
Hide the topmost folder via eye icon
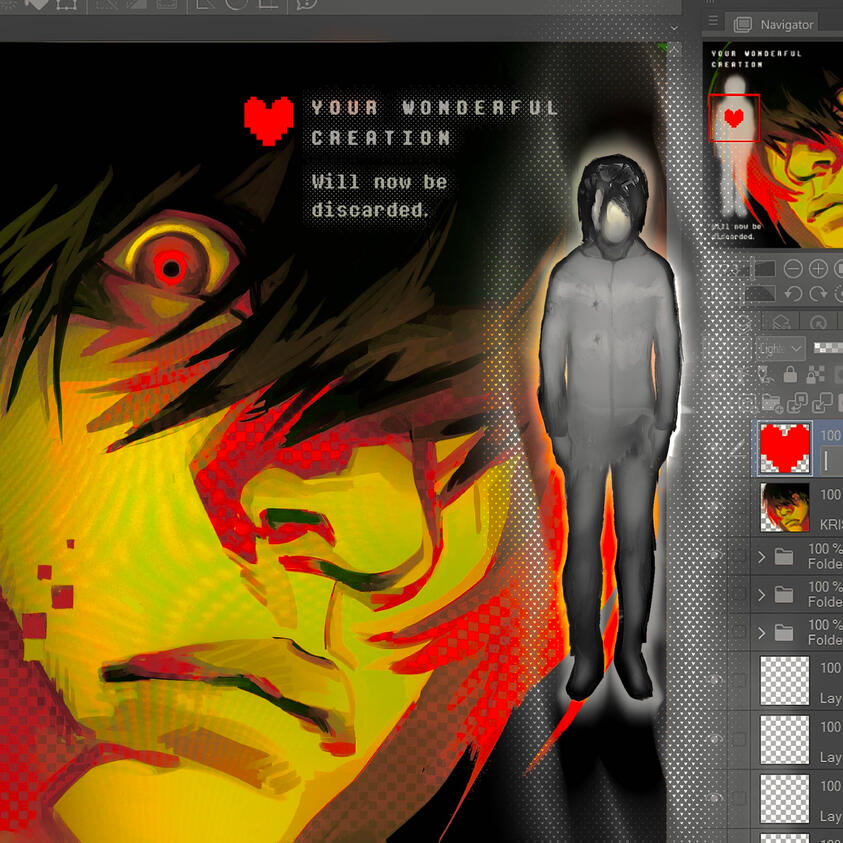(x=715, y=556)
